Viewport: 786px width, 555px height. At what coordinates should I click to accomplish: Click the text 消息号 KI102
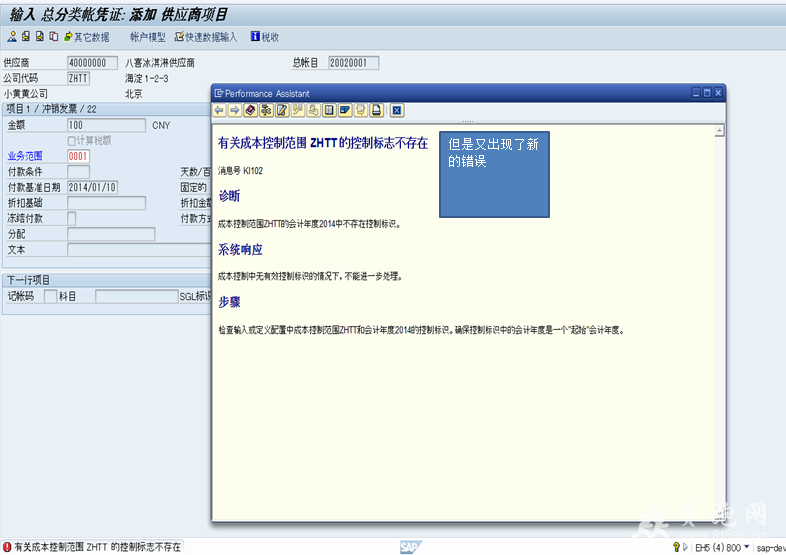point(240,171)
